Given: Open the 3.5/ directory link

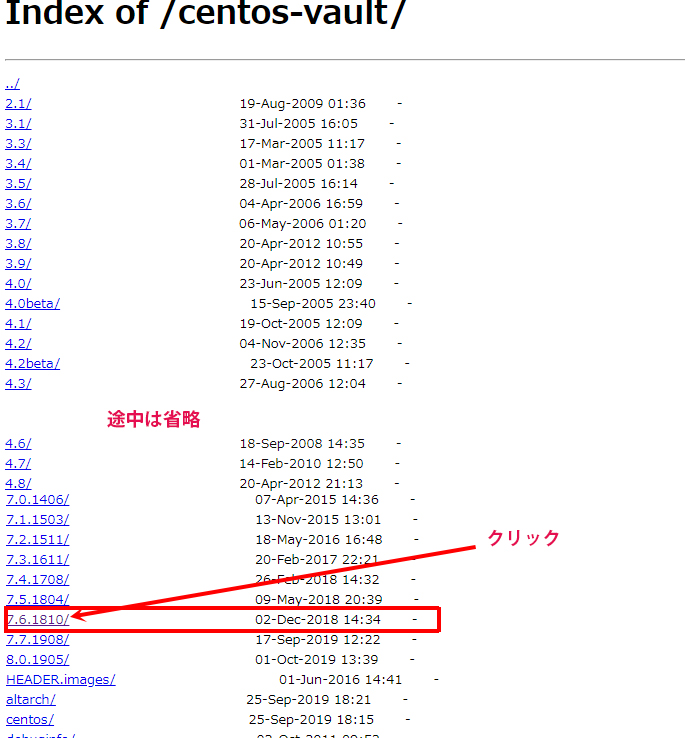Looking at the screenshot, I should pyautogui.click(x=18, y=184).
